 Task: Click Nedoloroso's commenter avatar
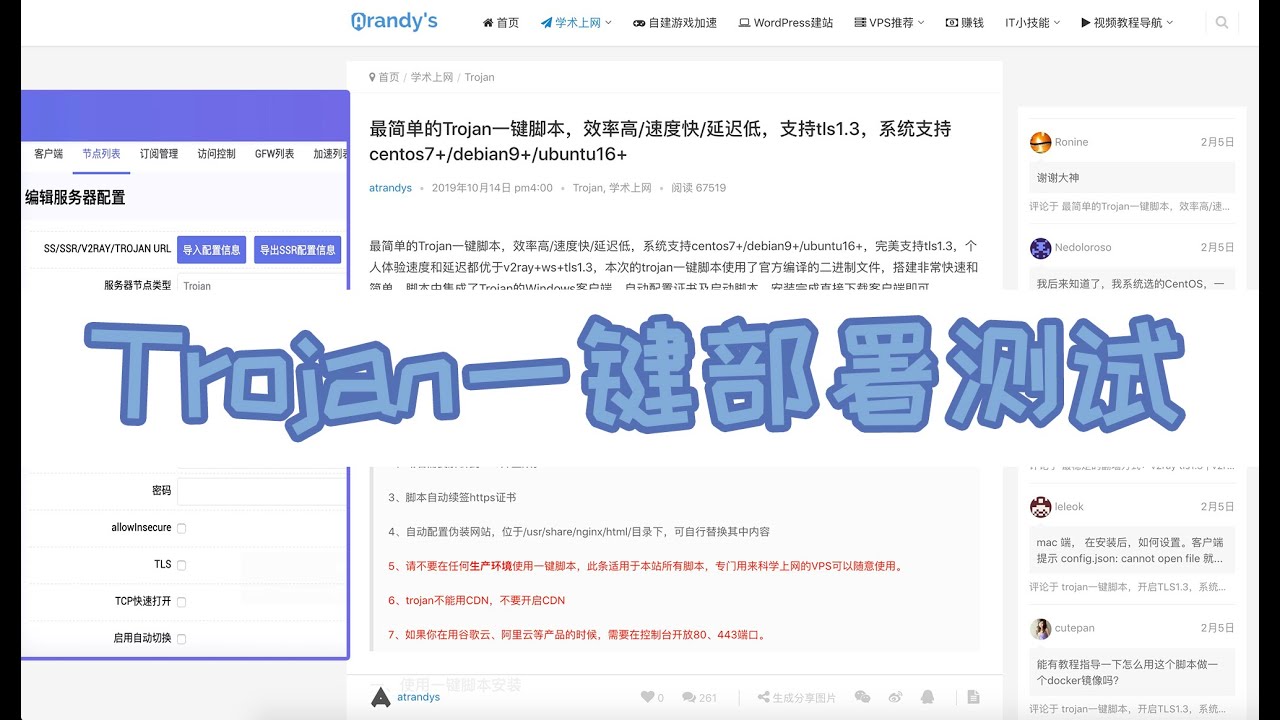[1040, 247]
